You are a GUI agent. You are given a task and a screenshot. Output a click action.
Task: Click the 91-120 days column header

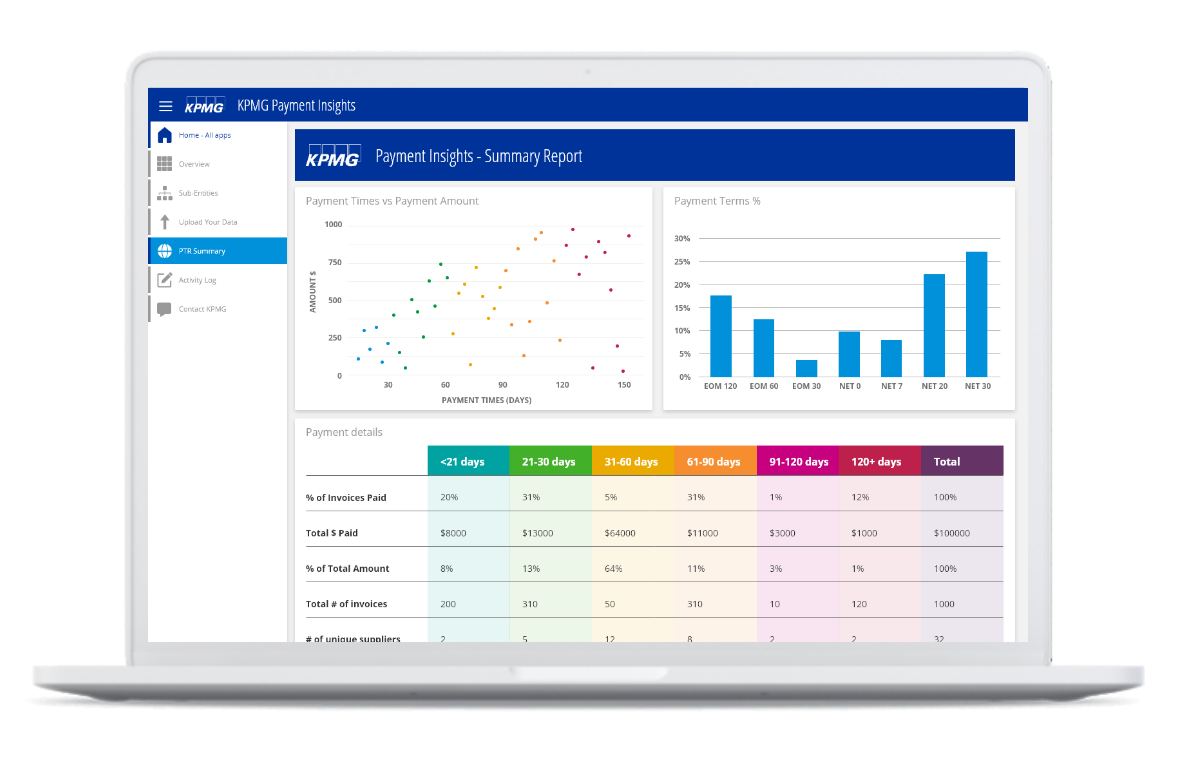click(x=798, y=461)
